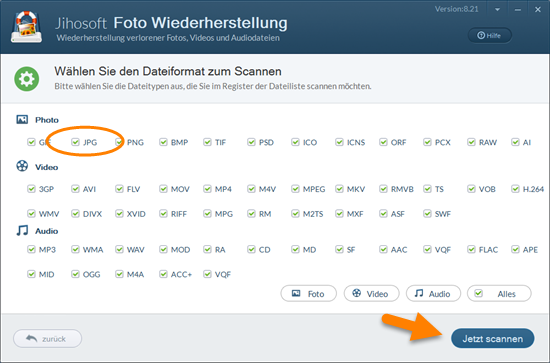Toggle the ACC+ checkbox
550x363 pixels.
(163, 274)
